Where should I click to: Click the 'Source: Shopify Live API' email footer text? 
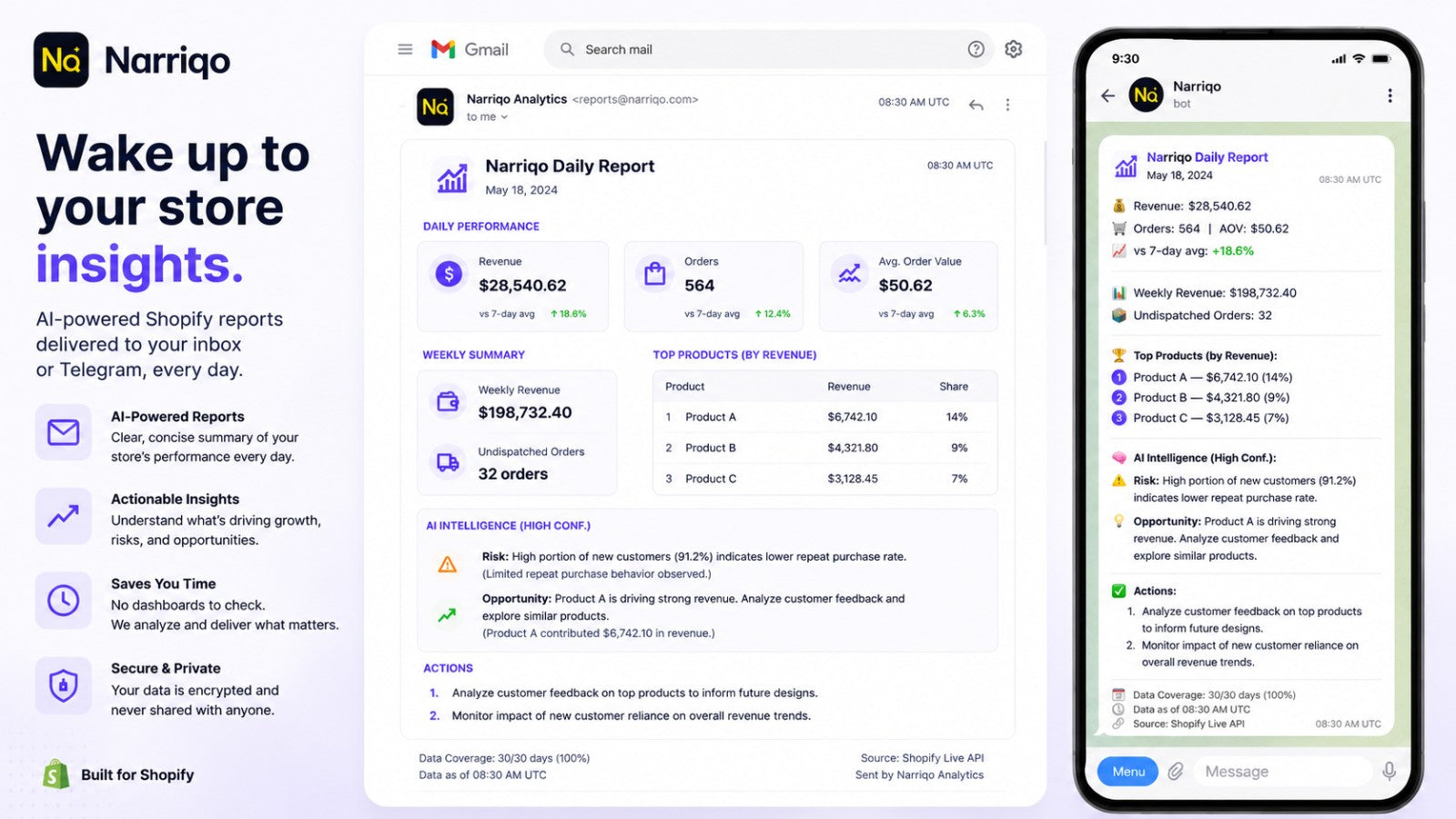click(922, 758)
